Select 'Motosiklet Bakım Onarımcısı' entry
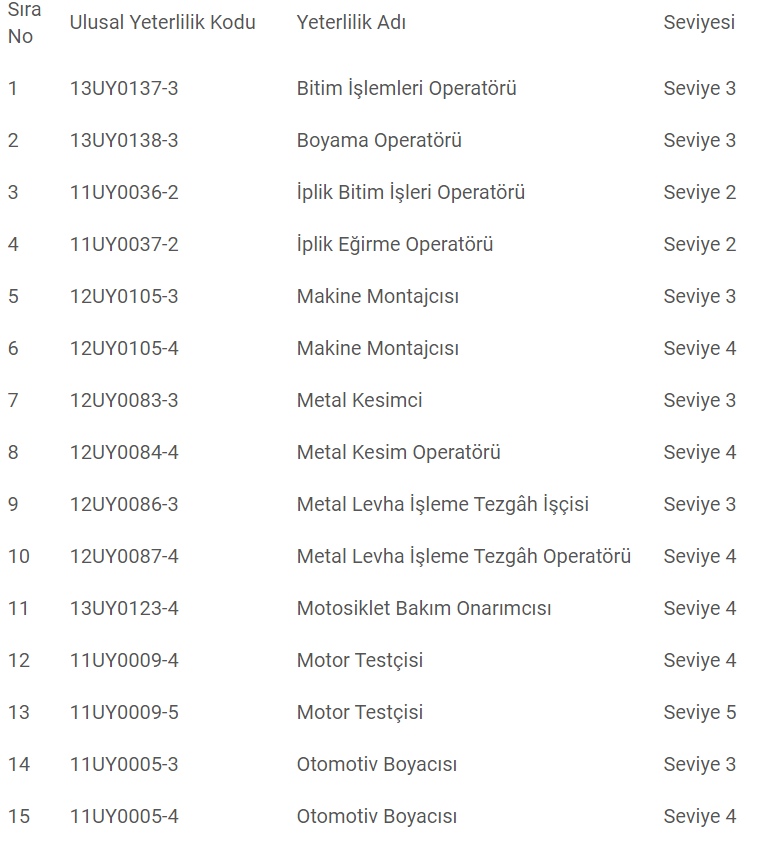Viewport: 765px width, 848px height. (x=423, y=608)
